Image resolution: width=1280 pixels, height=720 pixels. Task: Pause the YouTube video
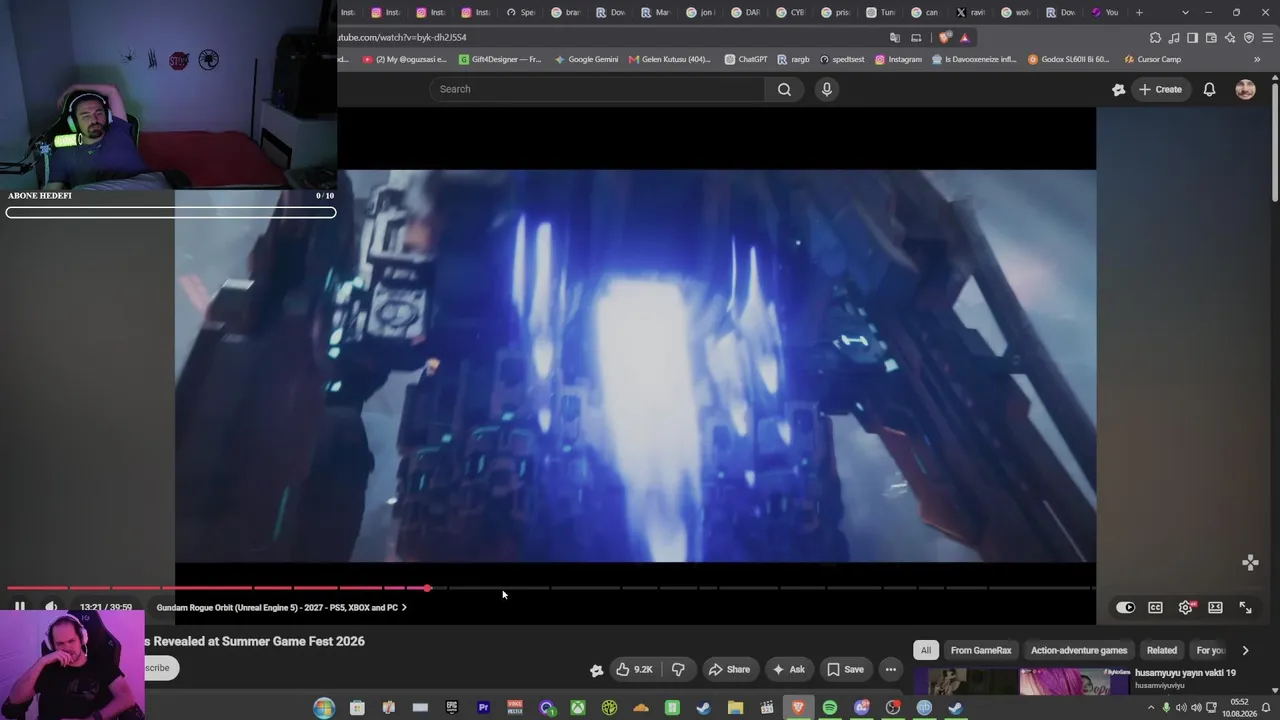pyautogui.click(x=19, y=607)
